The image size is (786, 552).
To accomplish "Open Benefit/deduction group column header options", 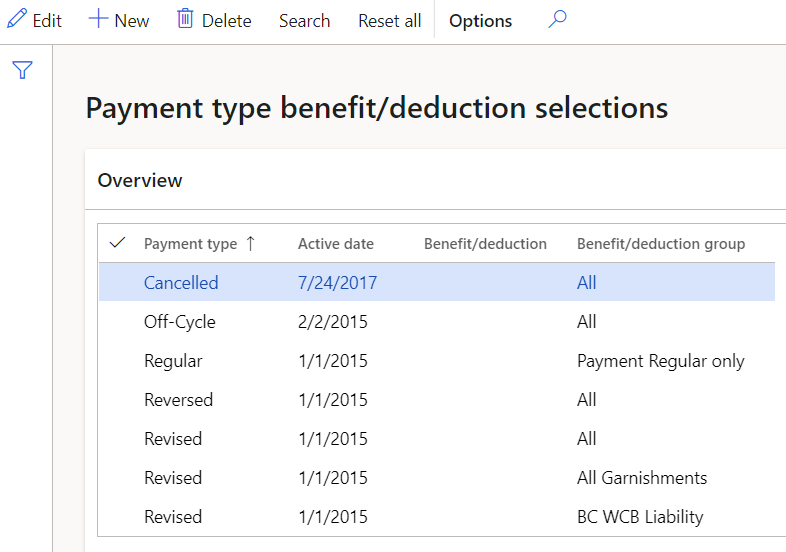I will [x=661, y=244].
